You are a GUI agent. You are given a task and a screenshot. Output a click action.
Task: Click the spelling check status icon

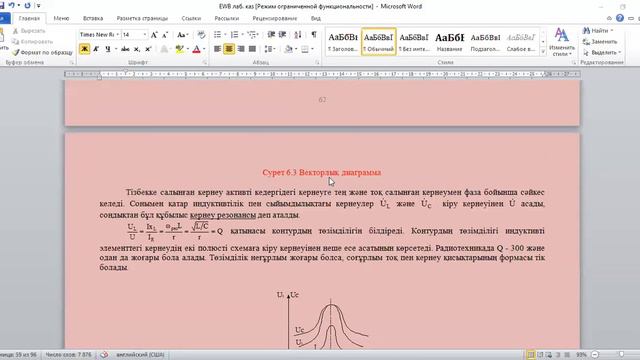tap(104, 355)
